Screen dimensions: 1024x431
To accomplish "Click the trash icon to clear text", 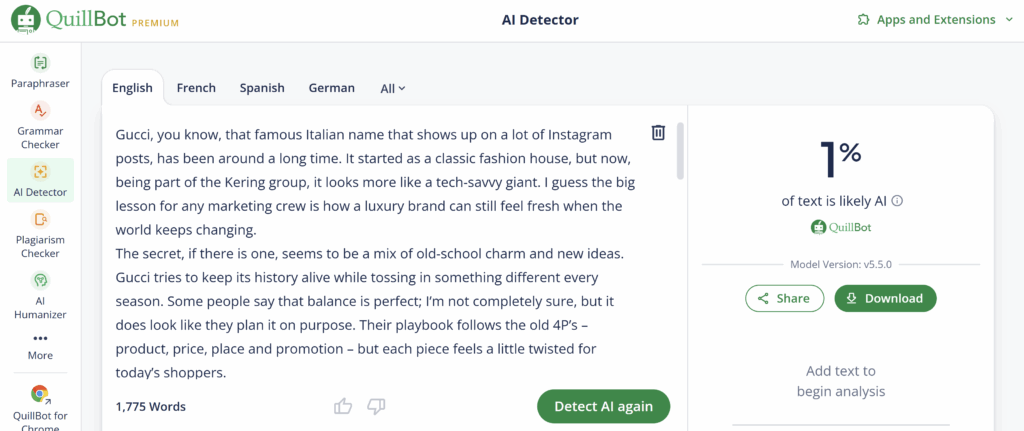I will tap(658, 133).
